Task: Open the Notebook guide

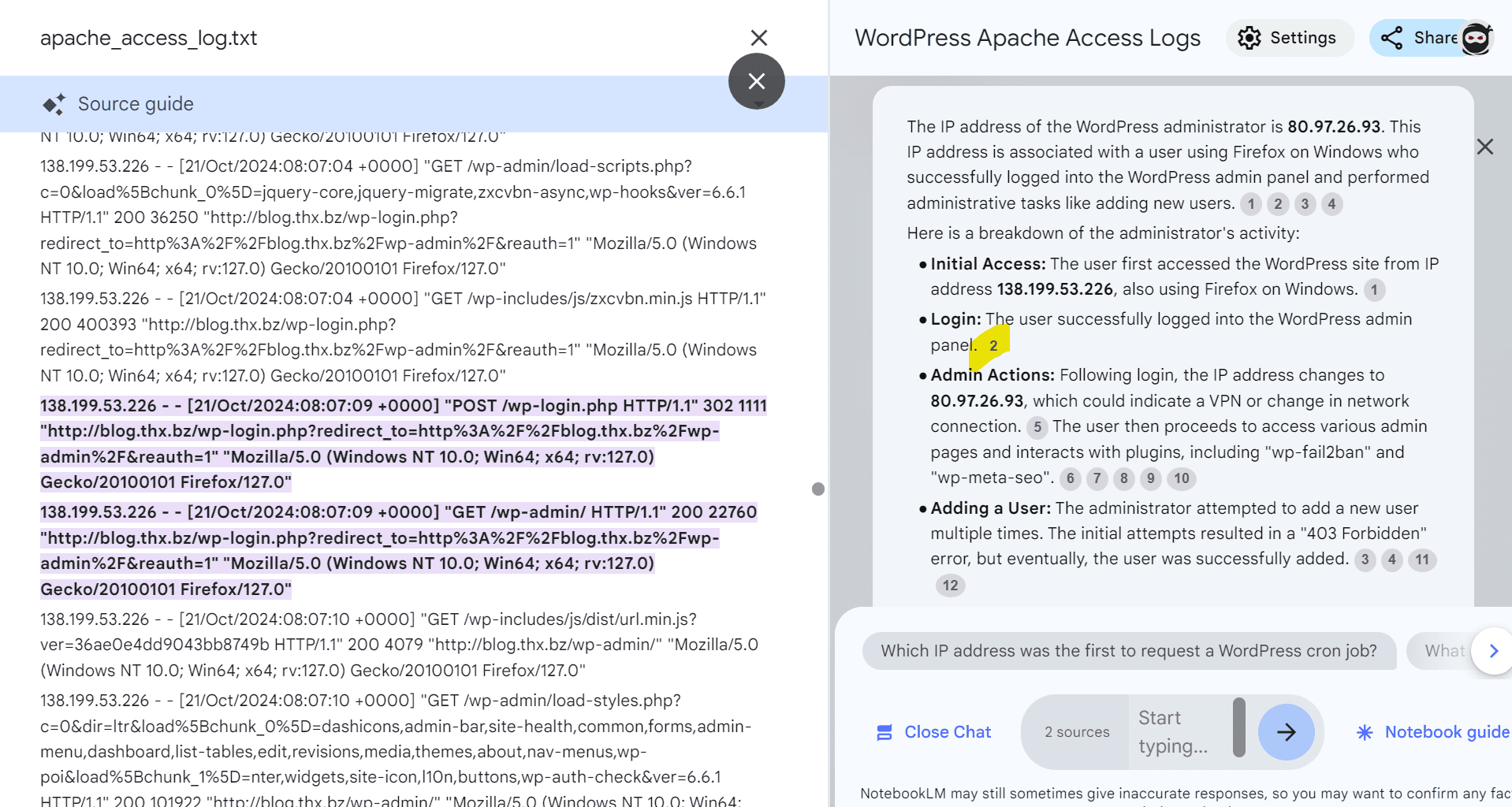Action: pyautogui.click(x=1432, y=732)
